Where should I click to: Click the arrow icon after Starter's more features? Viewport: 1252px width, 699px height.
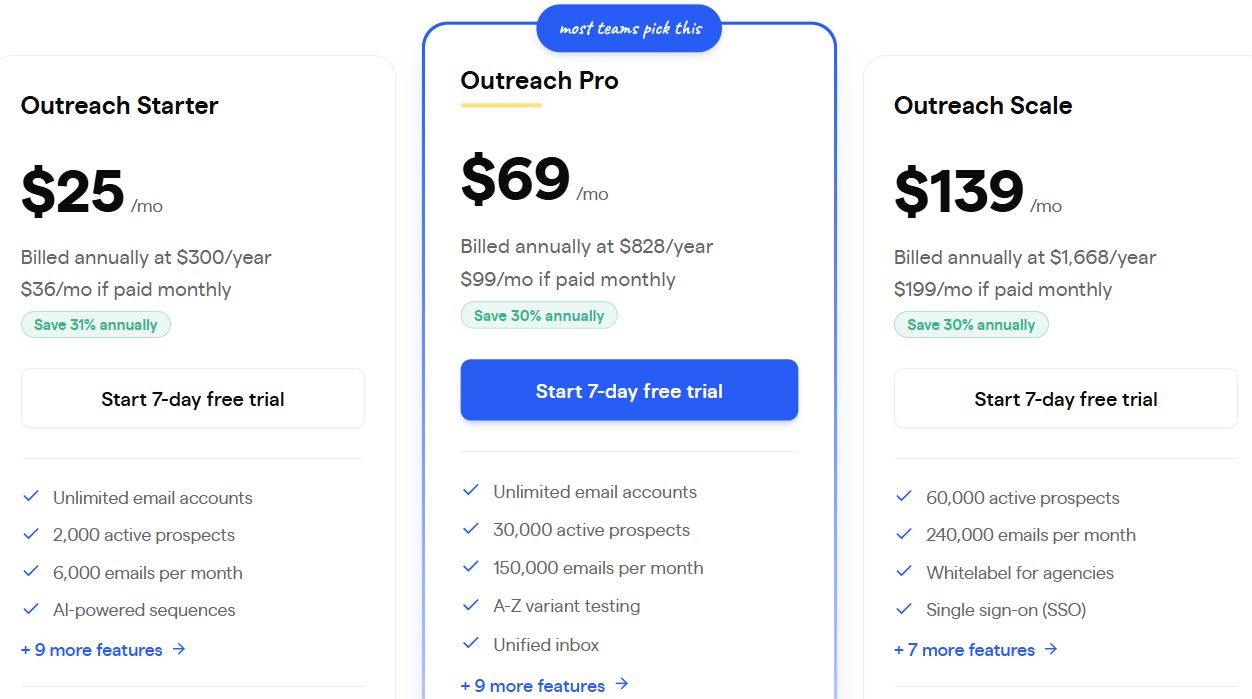click(x=180, y=649)
